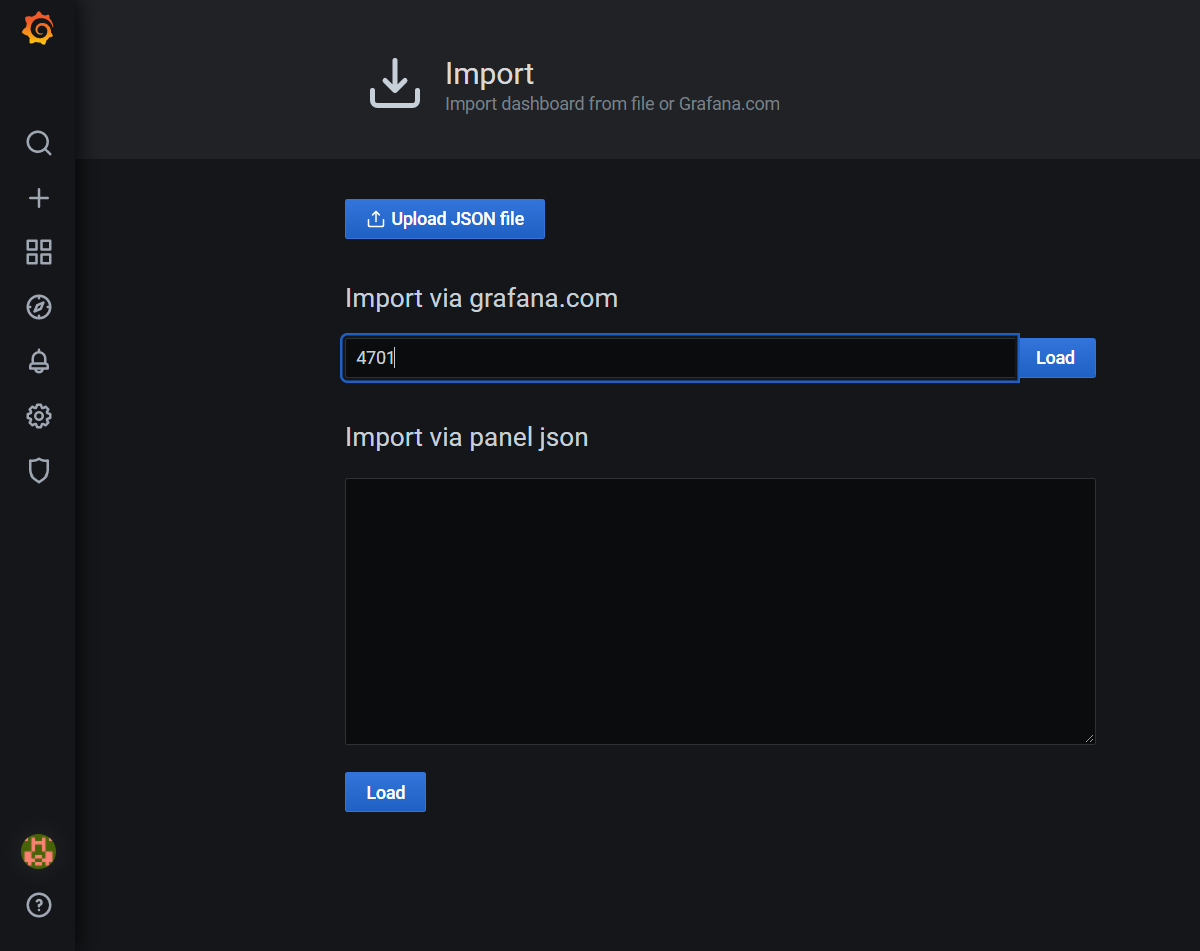Click the textarea resize handle corner
The height and width of the screenshot is (951, 1200).
coord(1088,737)
